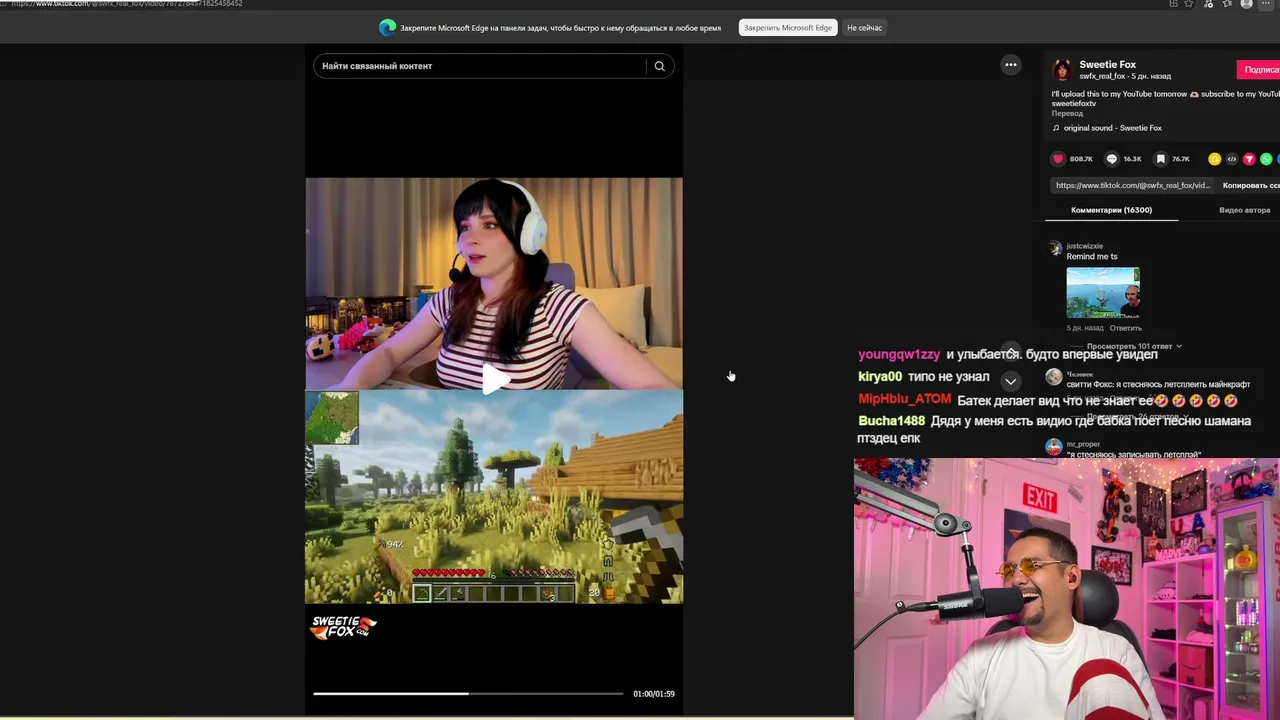This screenshot has width=1280, height=720.
Task: Click the 'Перевод' translate link
Action: pyautogui.click(x=1067, y=113)
